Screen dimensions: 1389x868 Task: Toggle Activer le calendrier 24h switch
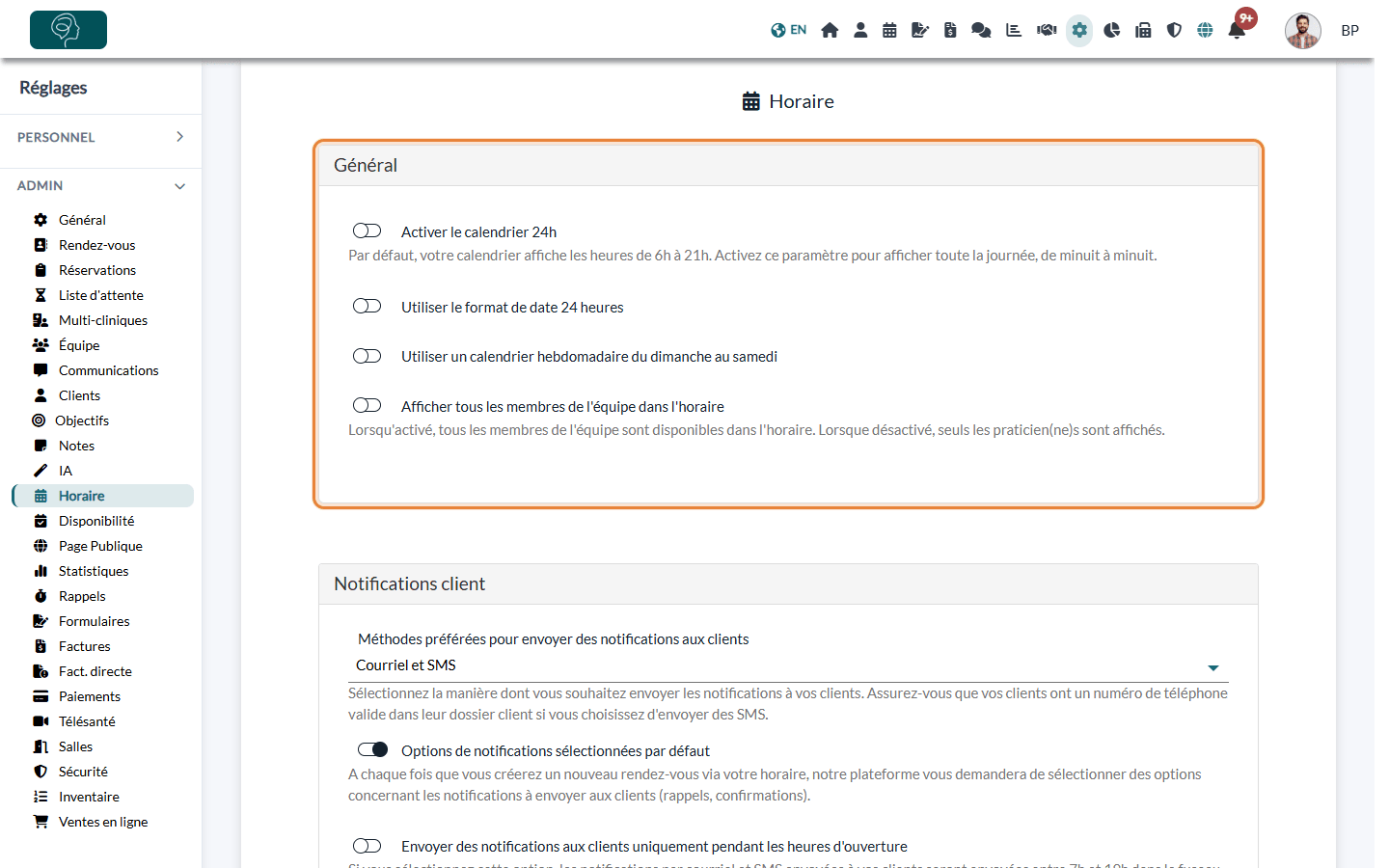click(367, 231)
